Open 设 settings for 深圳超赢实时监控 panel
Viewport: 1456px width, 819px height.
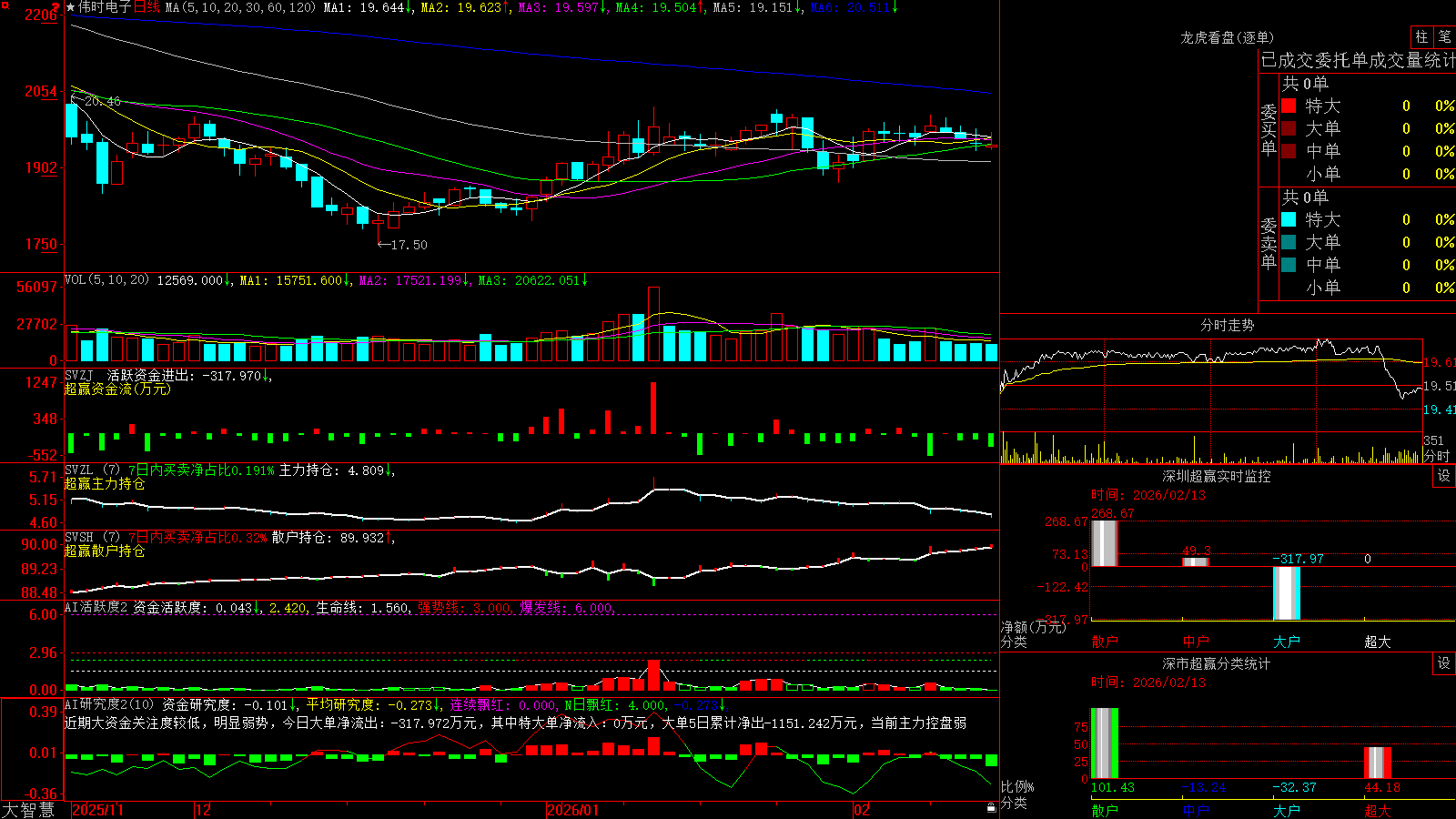pyautogui.click(x=1444, y=476)
